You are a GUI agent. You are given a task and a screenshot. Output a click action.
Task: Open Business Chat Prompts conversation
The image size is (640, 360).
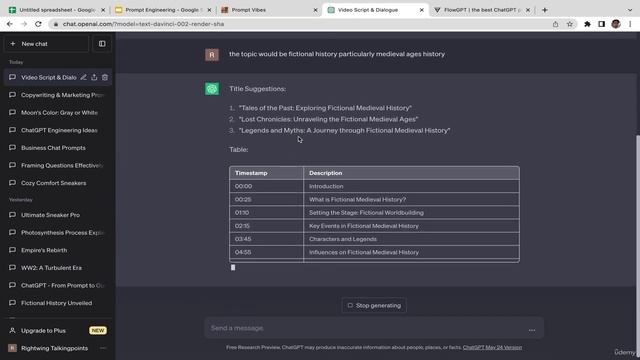(58, 148)
